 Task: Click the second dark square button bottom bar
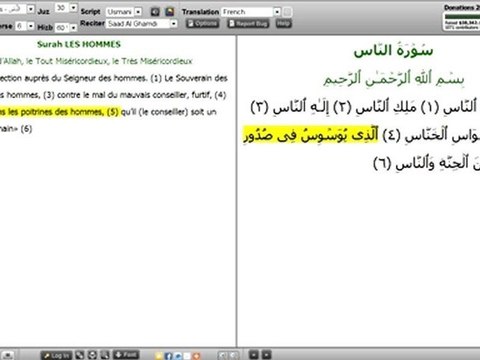tap(266, 355)
